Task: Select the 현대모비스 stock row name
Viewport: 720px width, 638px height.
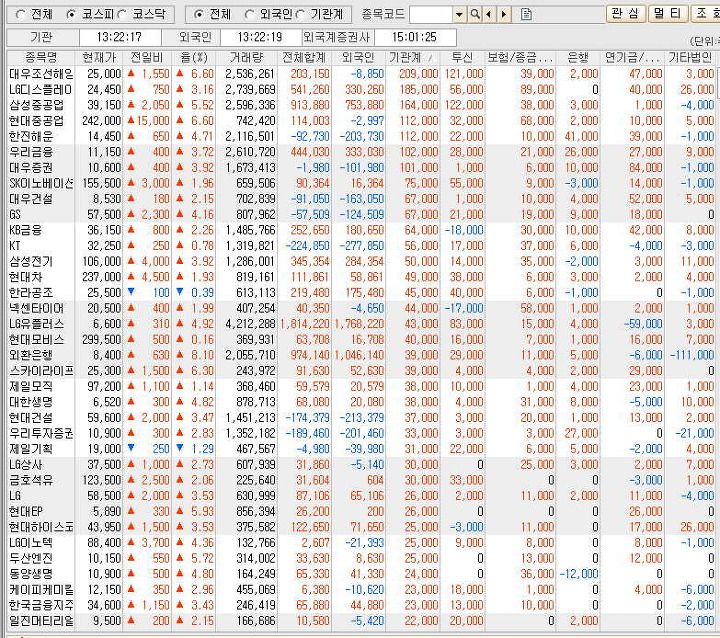Action: tap(36, 339)
